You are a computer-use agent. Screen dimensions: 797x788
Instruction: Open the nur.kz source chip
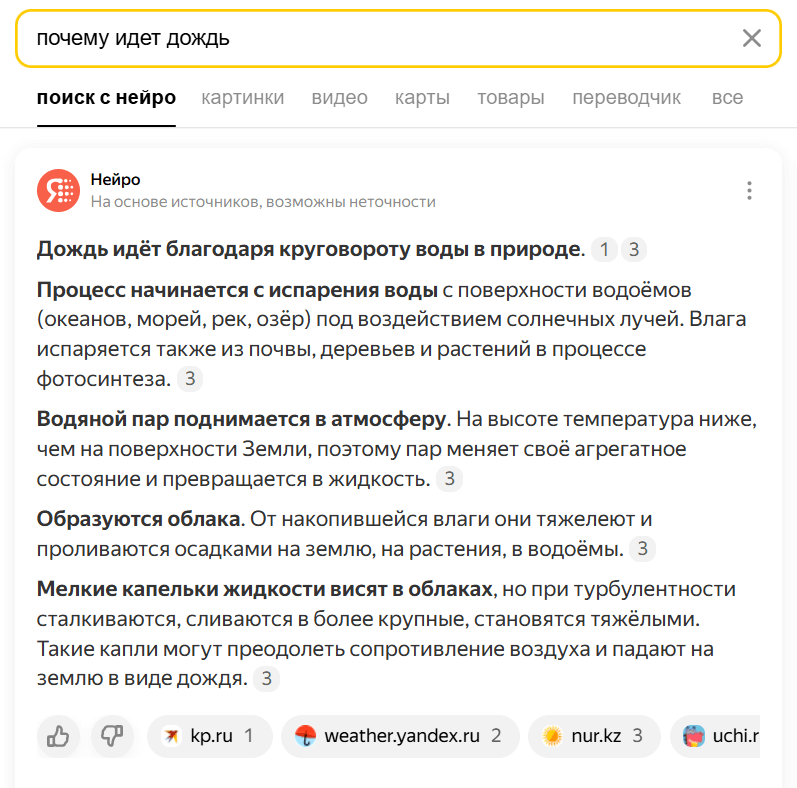point(593,737)
